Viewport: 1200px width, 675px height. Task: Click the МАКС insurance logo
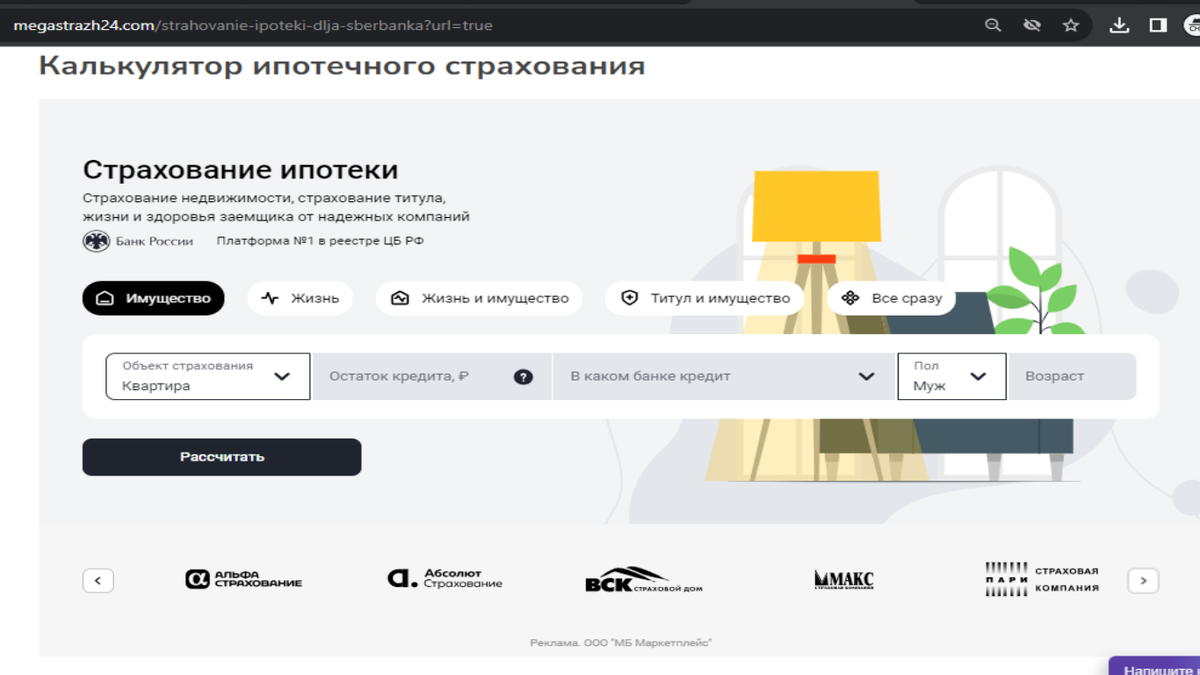coord(844,579)
